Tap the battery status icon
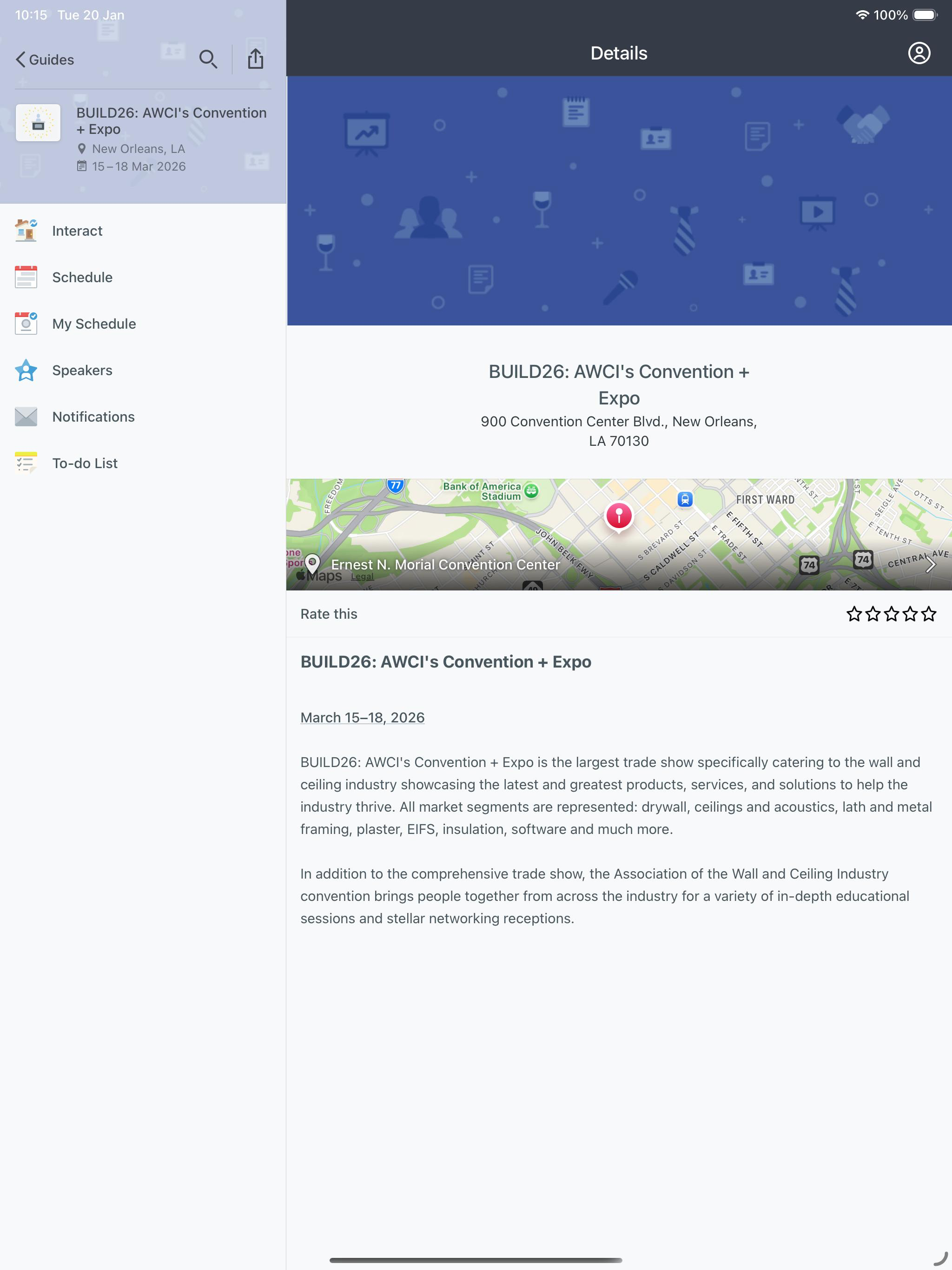Viewport: 952px width, 1270px height. pos(925,15)
